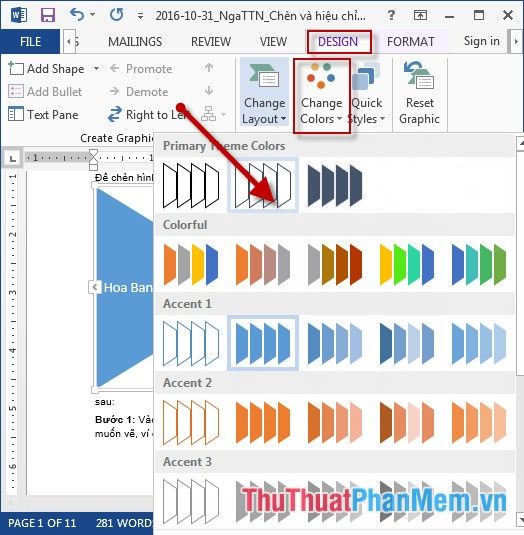
Task: Move selection up arrow icon
Action: 209,68
